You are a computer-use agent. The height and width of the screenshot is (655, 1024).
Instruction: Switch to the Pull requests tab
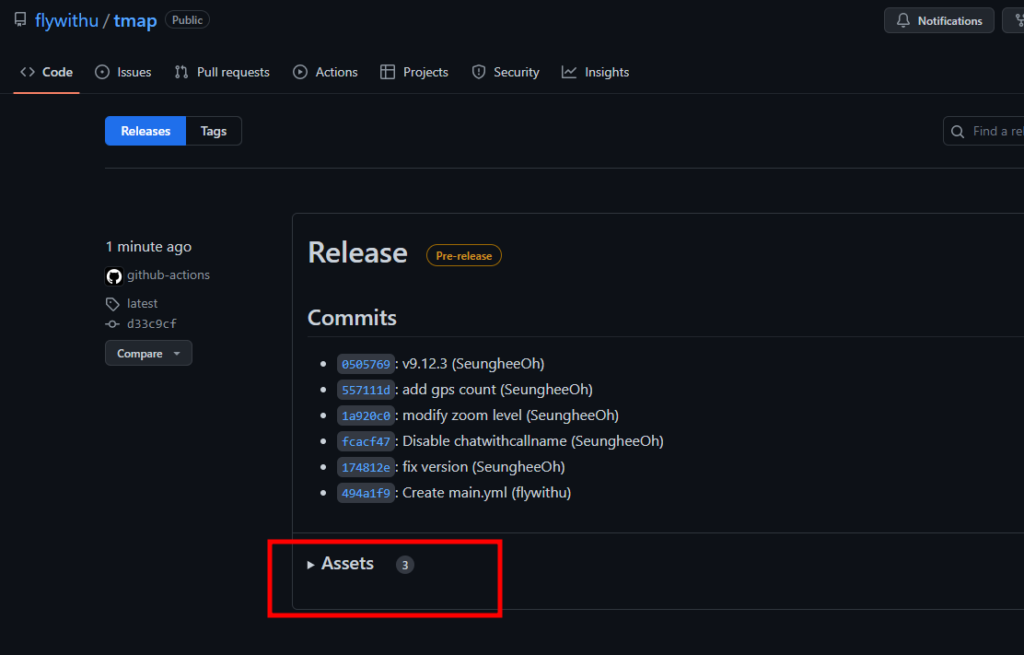click(222, 72)
